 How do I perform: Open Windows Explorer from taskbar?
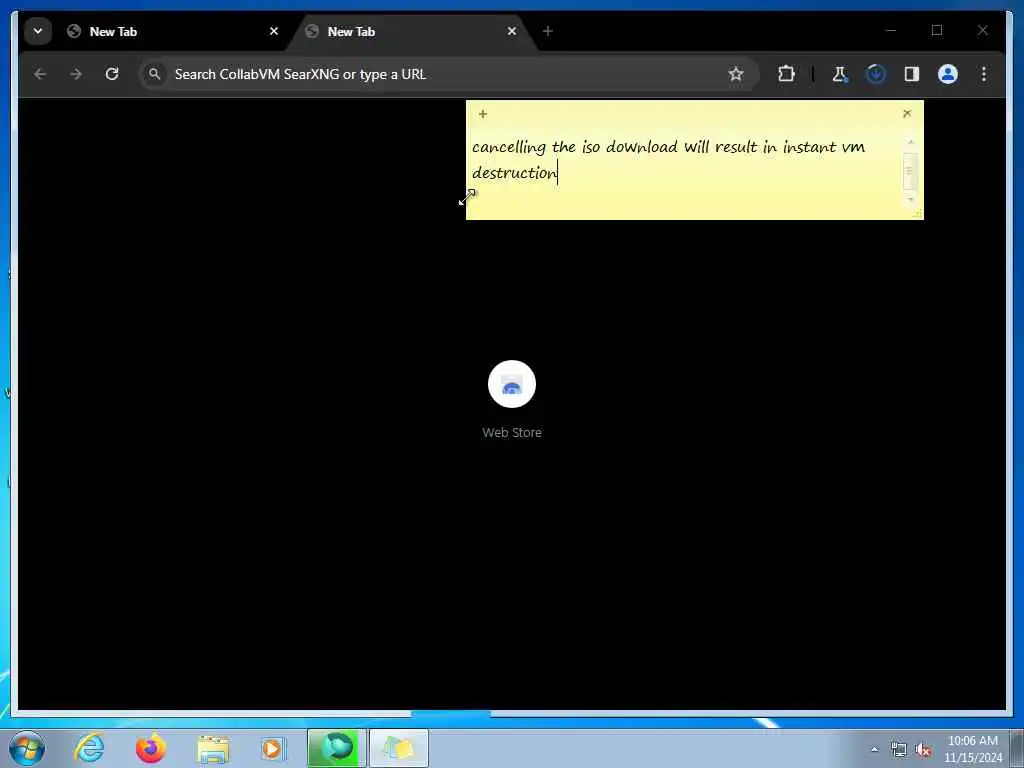pos(213,748)
